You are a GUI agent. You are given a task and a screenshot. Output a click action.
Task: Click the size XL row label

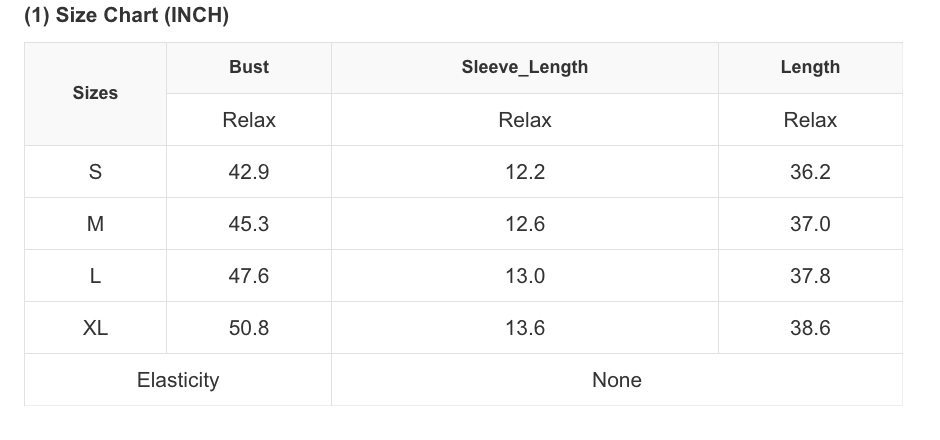95,328
